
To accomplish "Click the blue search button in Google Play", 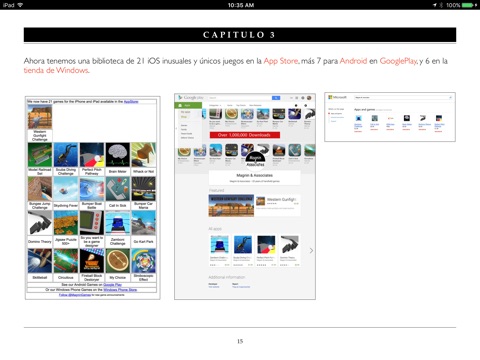I will pos(276,98).
